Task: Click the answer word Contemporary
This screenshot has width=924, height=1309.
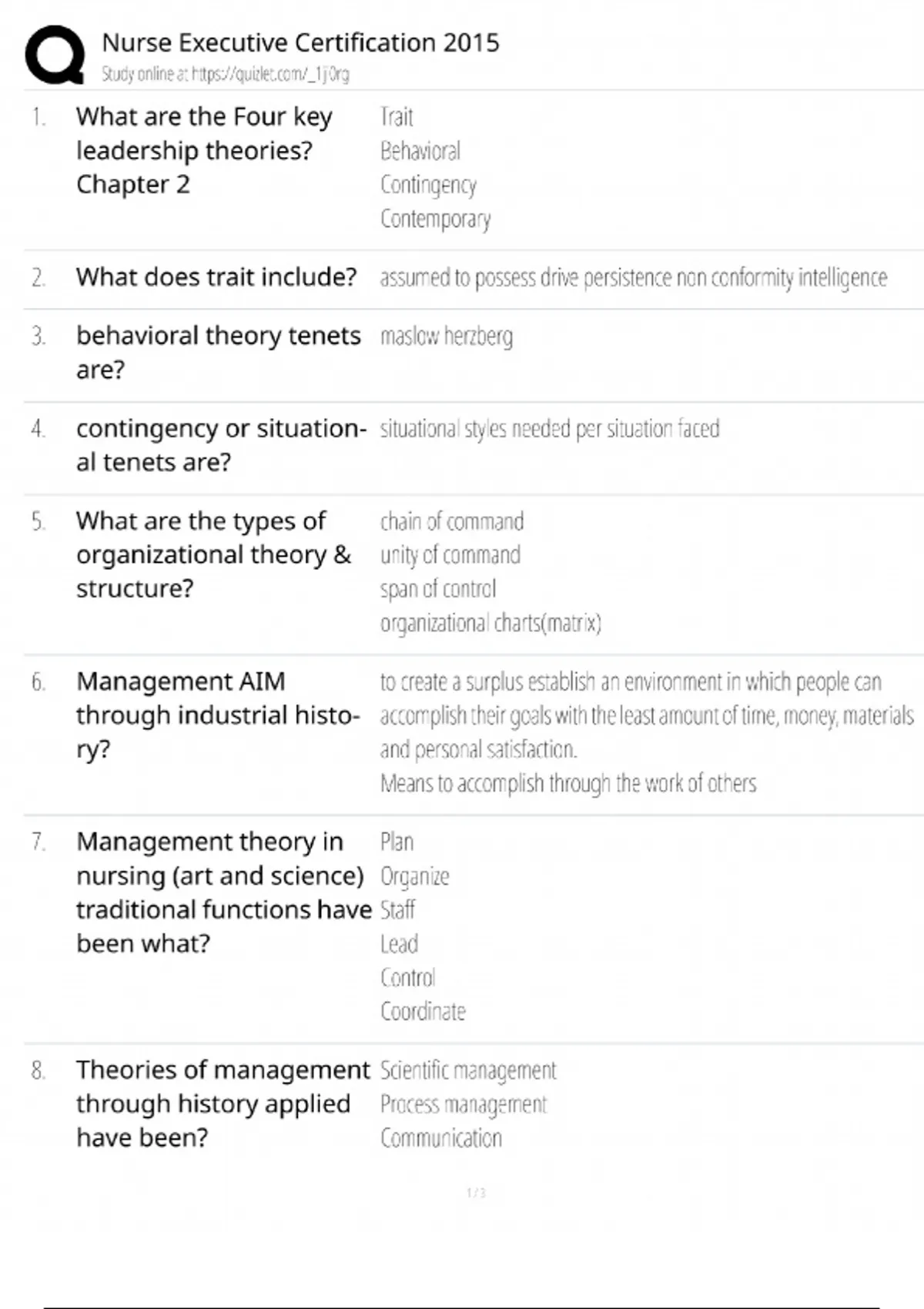Action: pyautogui.click(x=435, y=219)
